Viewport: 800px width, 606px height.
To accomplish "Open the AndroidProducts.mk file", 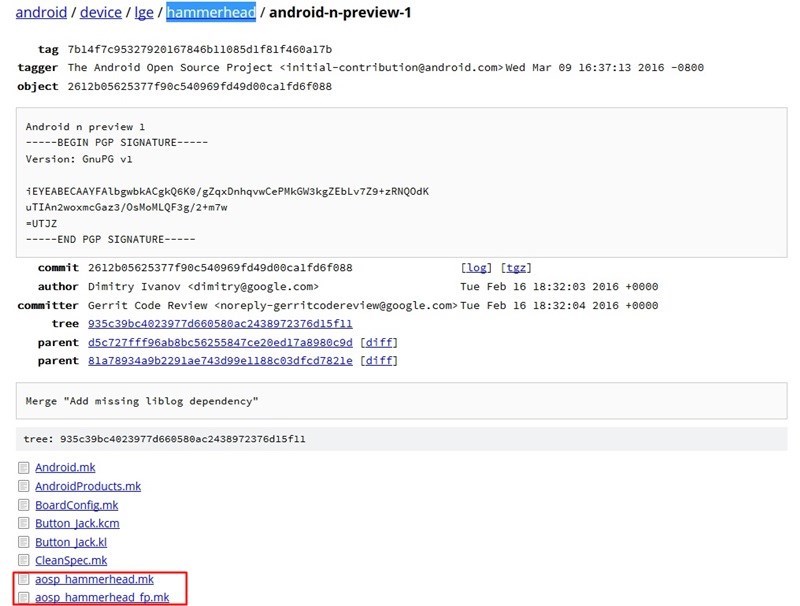I will (x=88, y=486).
